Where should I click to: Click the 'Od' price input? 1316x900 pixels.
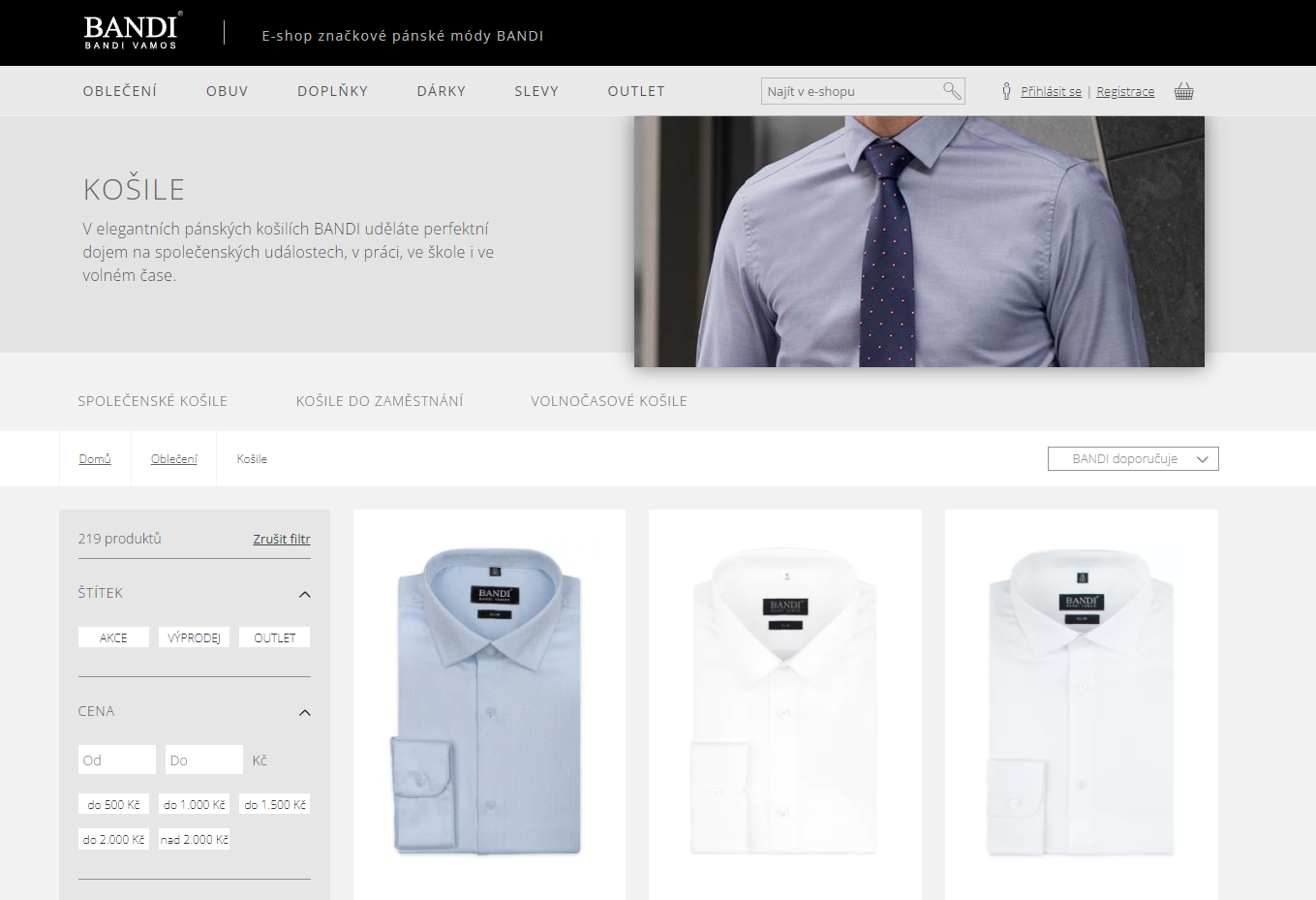(x=117, y=760)
